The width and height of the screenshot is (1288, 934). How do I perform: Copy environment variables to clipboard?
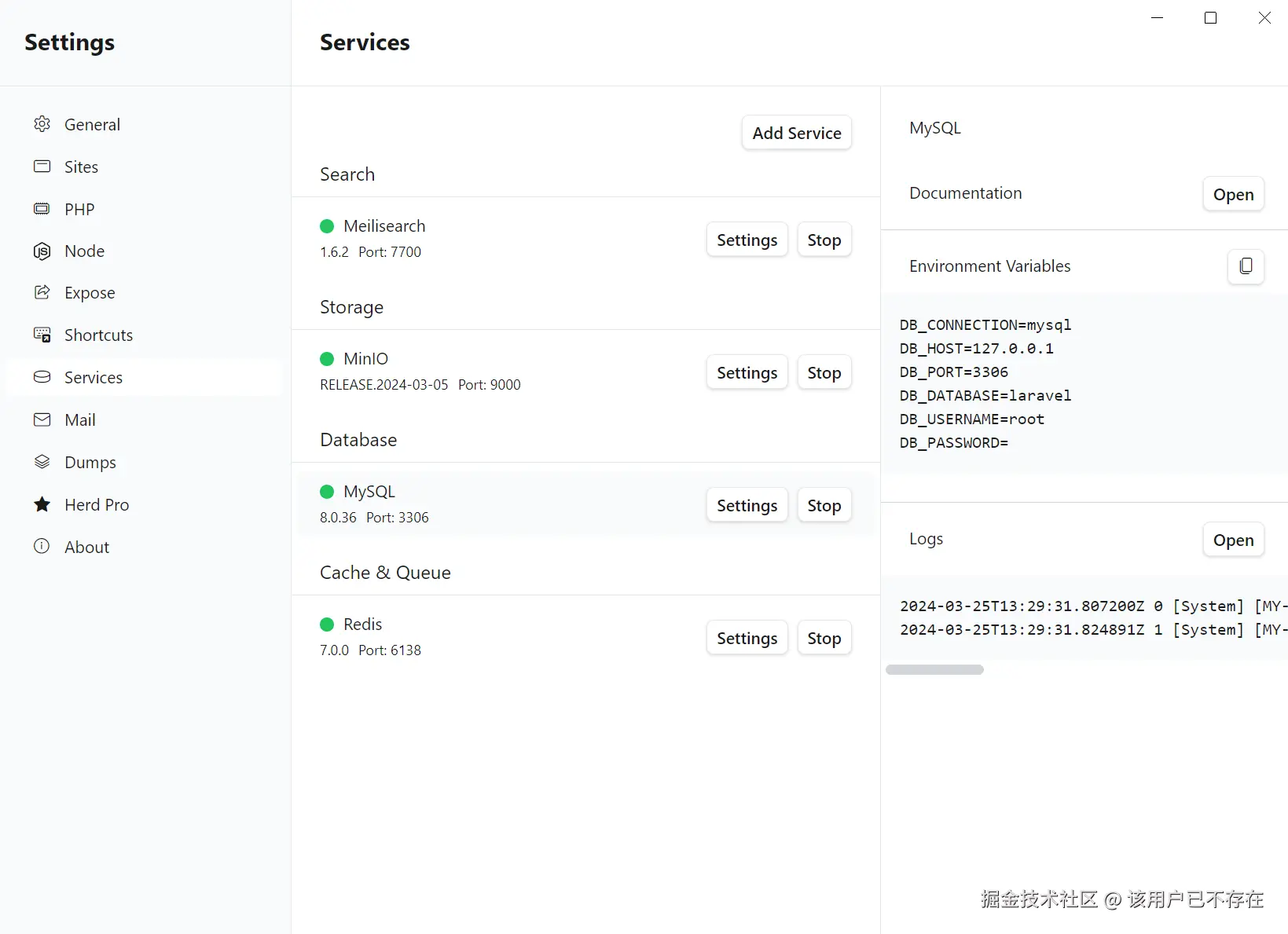pyautogui.click(x=1246, y=266)
